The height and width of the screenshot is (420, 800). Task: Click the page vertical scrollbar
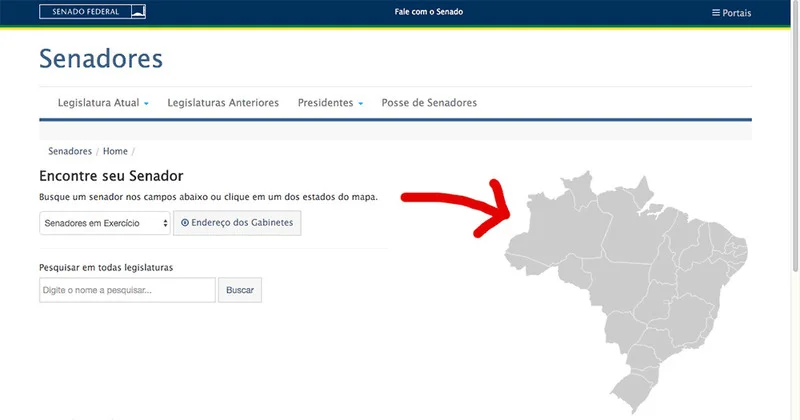(795, 135)
